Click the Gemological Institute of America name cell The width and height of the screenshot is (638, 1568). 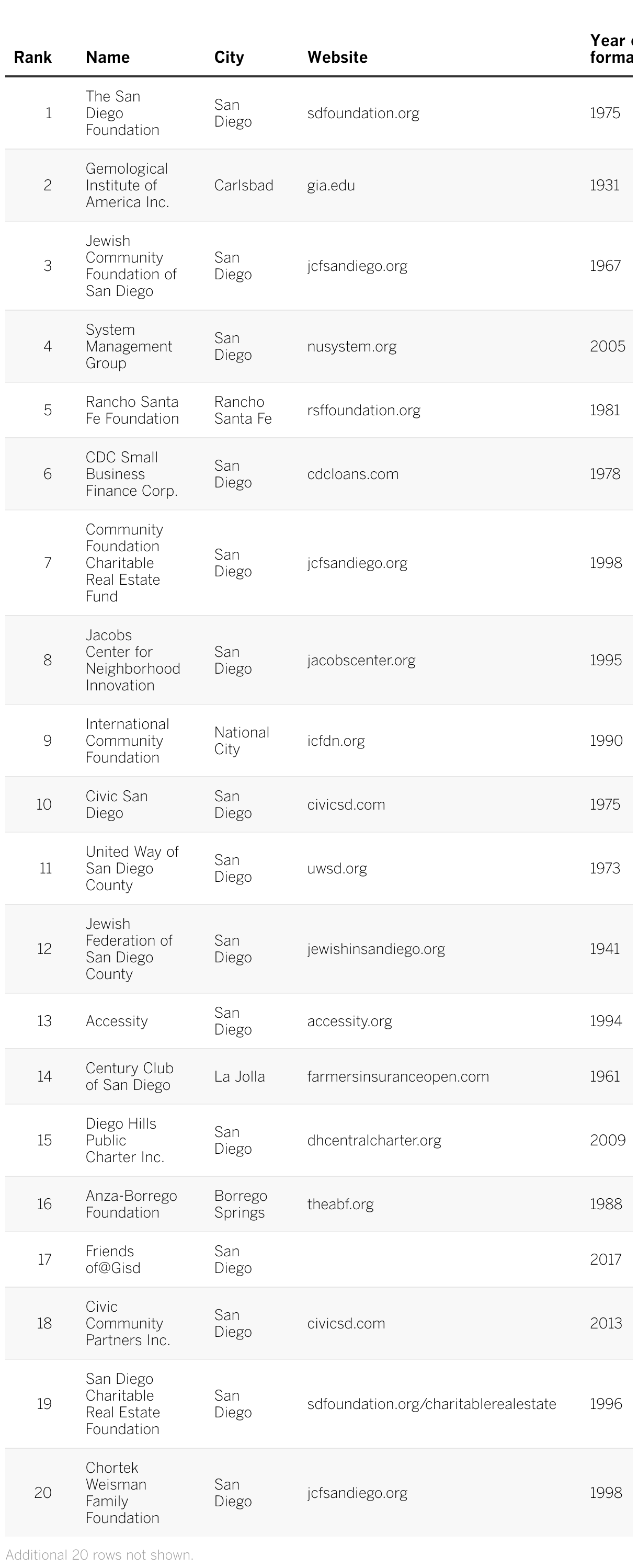pyautogui.click(x=127, y=186)
